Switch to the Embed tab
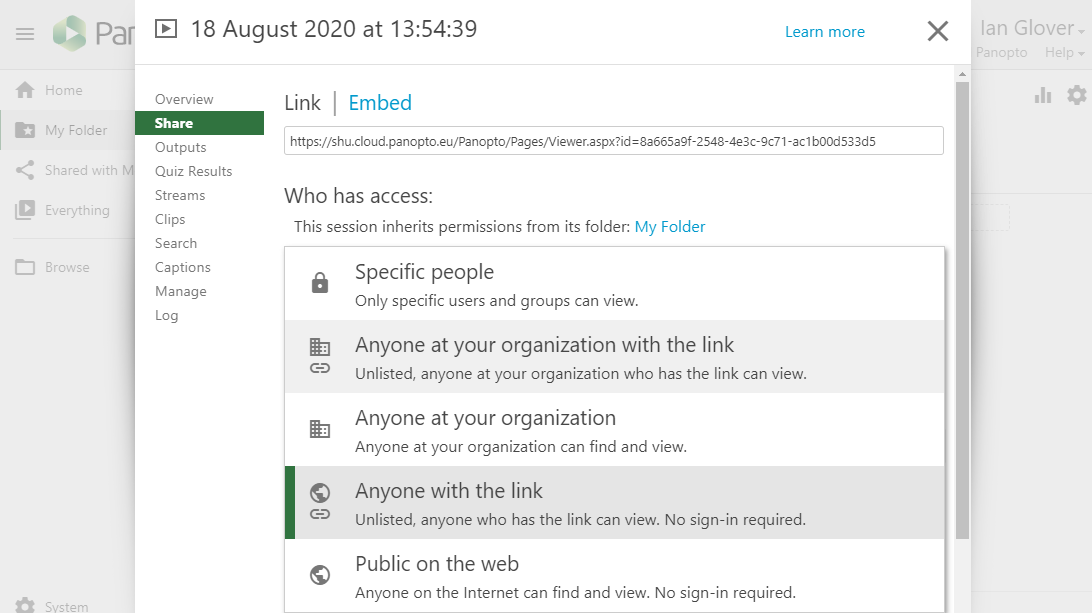The width and height of the screenshot is (1092, 613). pos(380,103)
